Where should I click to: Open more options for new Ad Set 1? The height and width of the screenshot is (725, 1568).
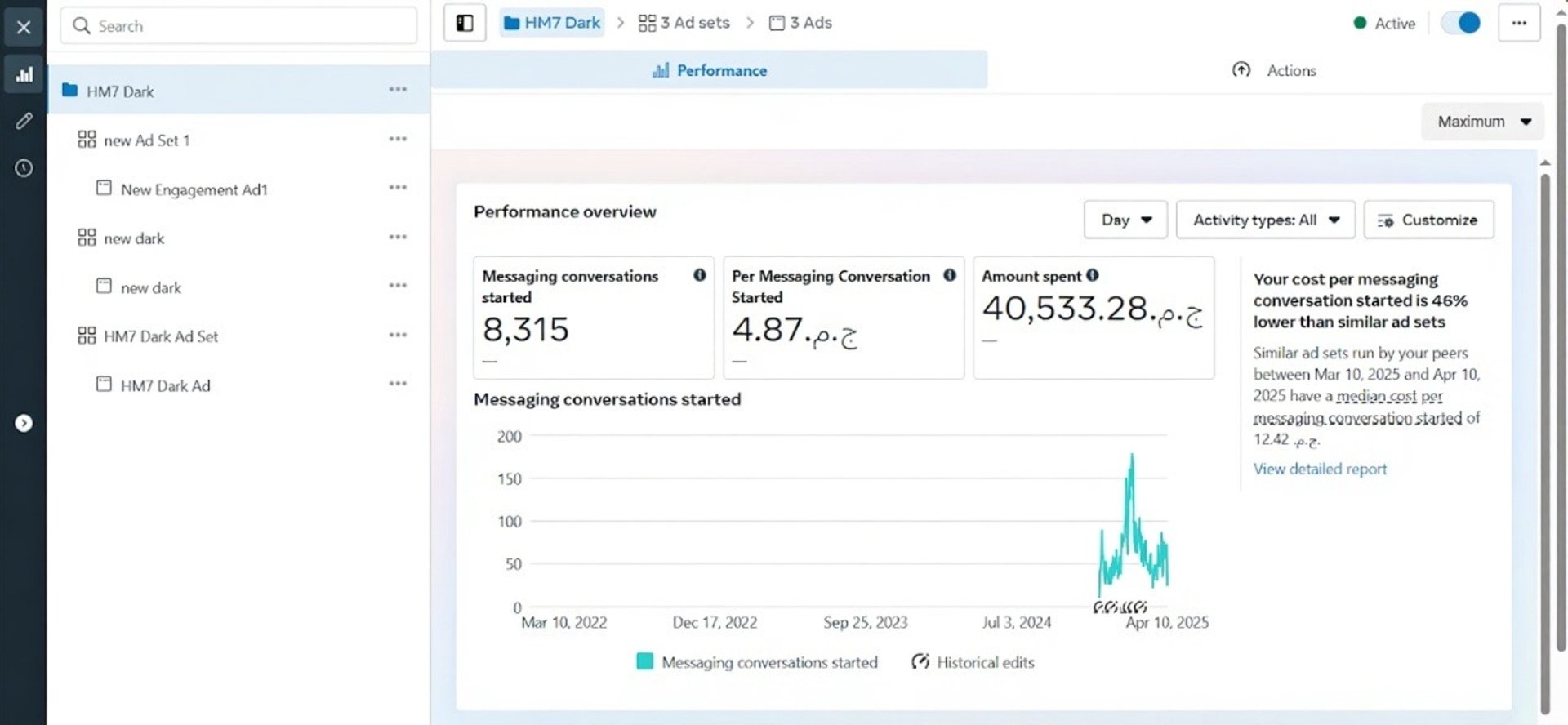click(398, 139)
